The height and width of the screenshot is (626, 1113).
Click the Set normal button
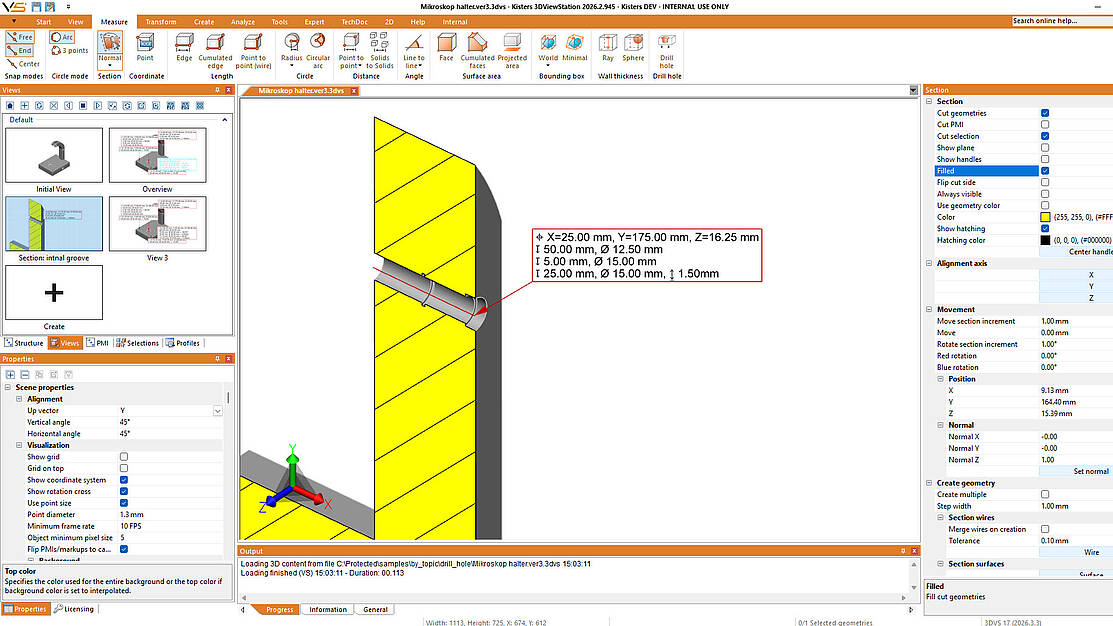[1076, 471]
